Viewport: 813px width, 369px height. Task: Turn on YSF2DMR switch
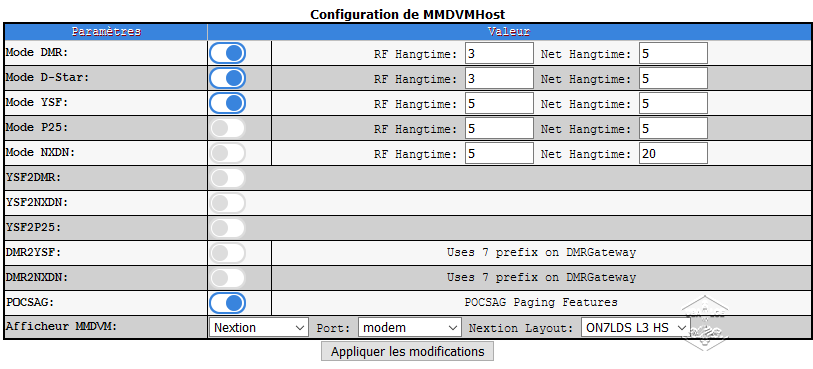tap(228, 177)
